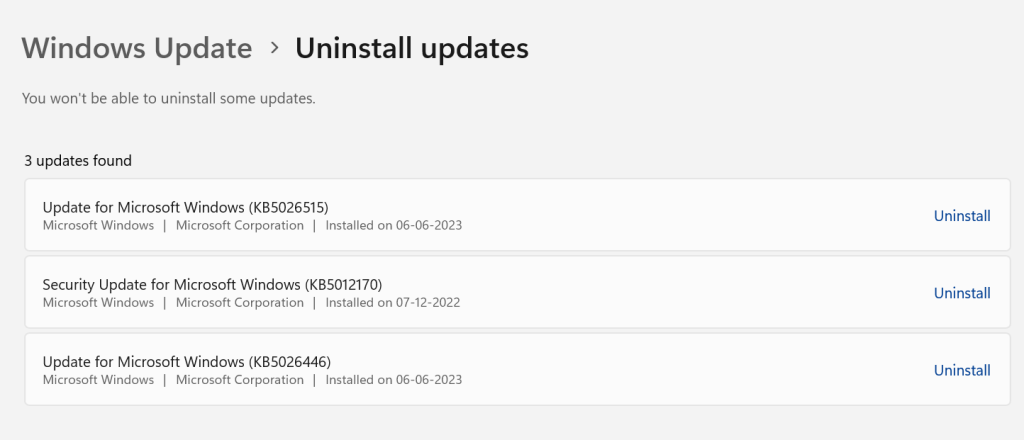Select the Uninstall updates page heading
The width and height of the screenshot is (1024, 440).
(411, 47)
